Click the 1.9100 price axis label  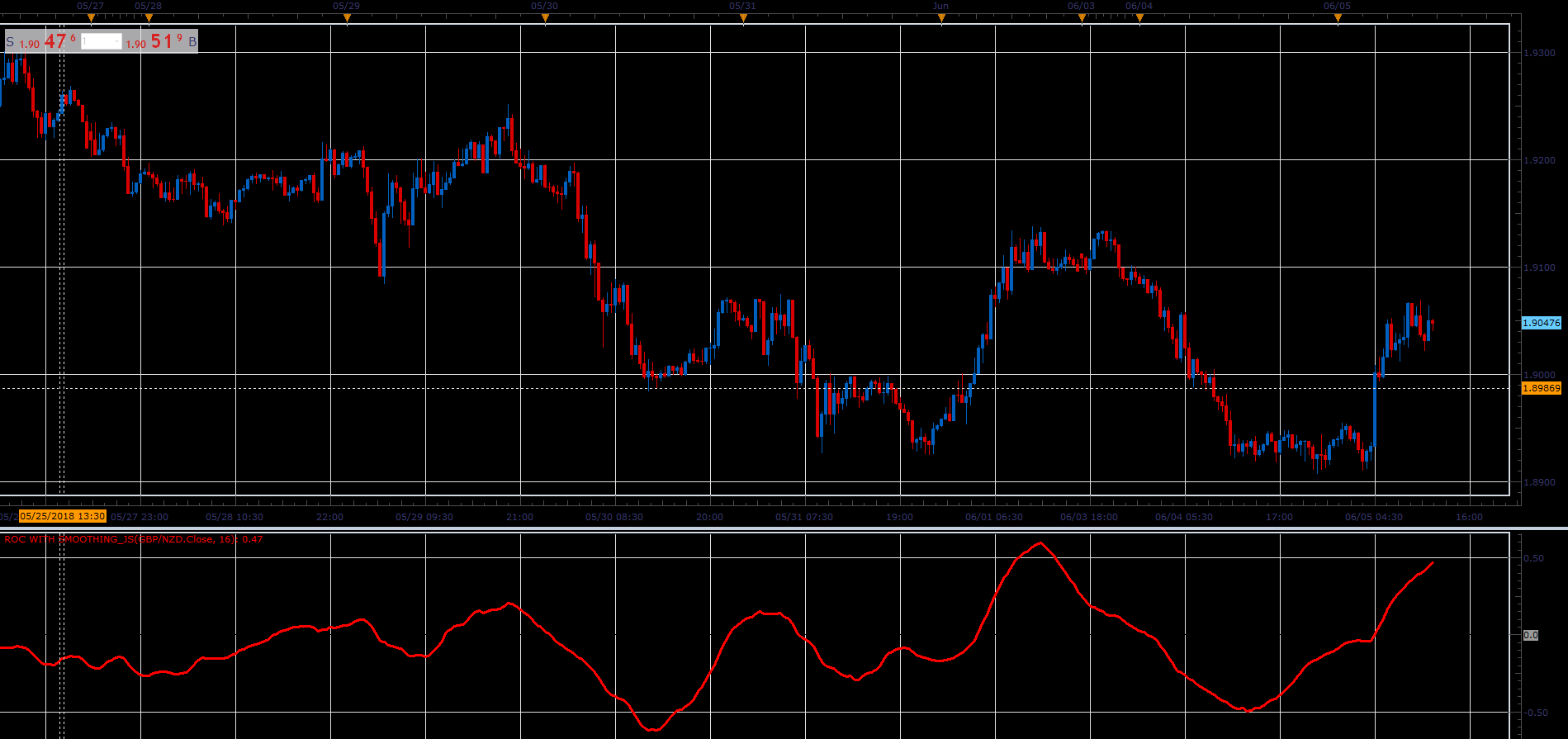click(1538, 268)
